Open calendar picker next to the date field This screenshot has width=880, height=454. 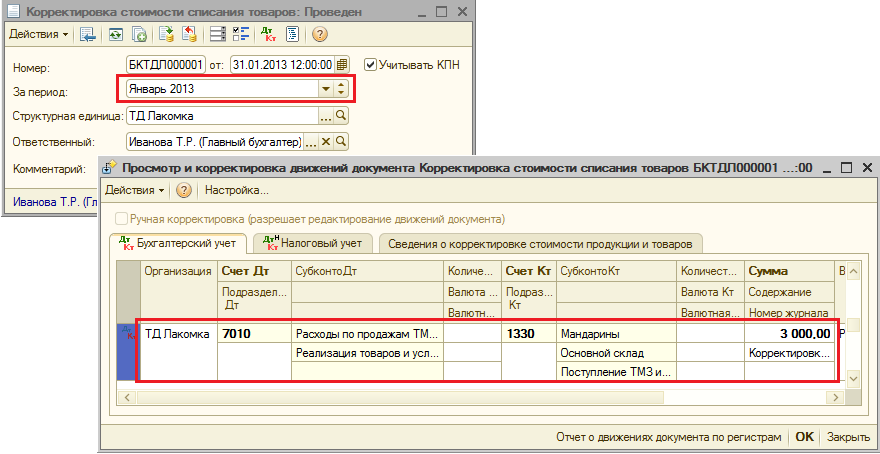tap(343, 65)
